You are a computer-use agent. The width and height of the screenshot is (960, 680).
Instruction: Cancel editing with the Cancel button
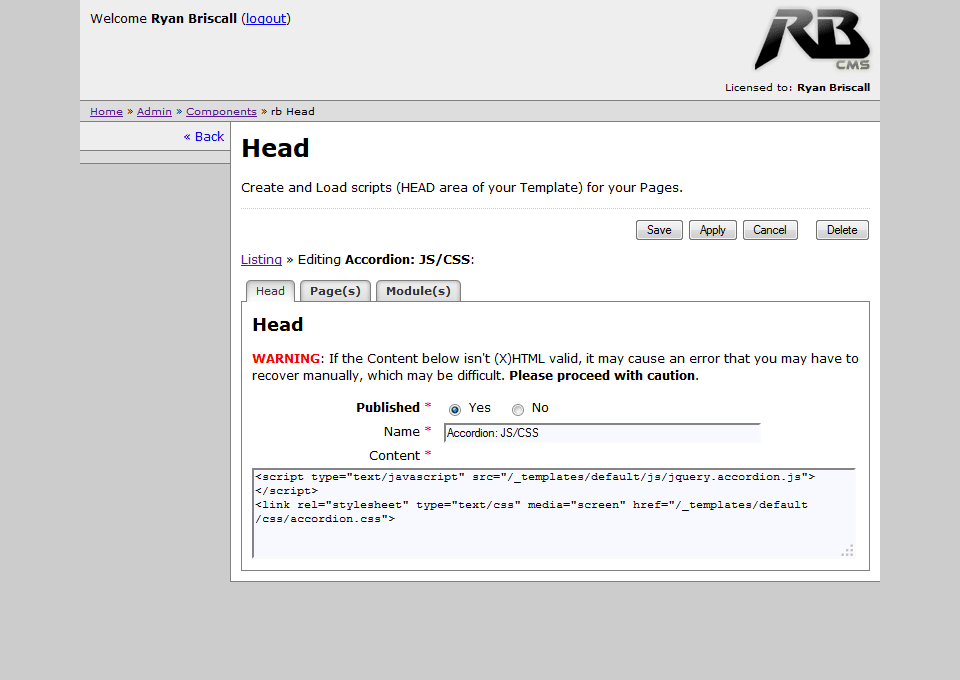769,230
